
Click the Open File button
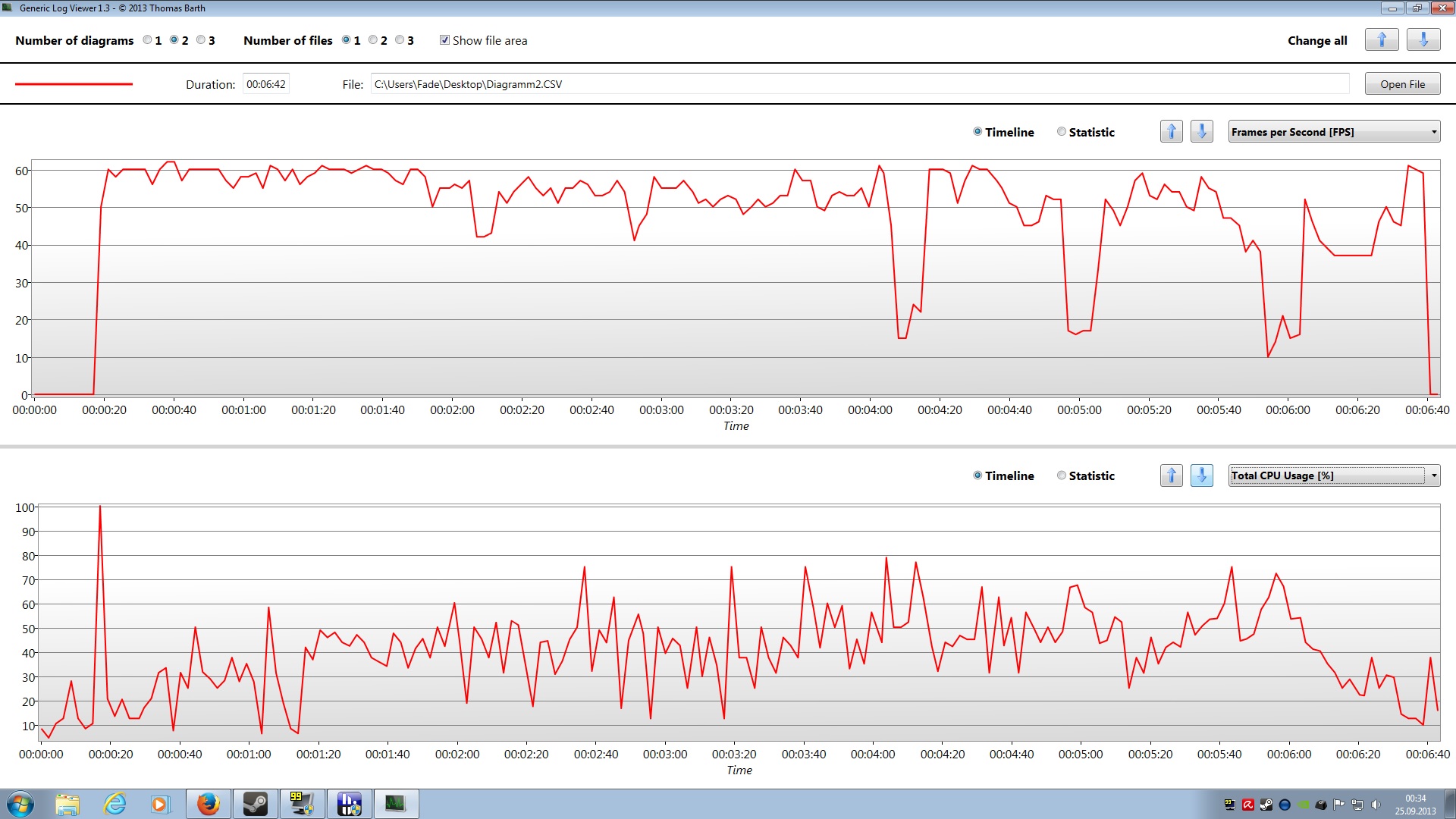coord(1401,84)
